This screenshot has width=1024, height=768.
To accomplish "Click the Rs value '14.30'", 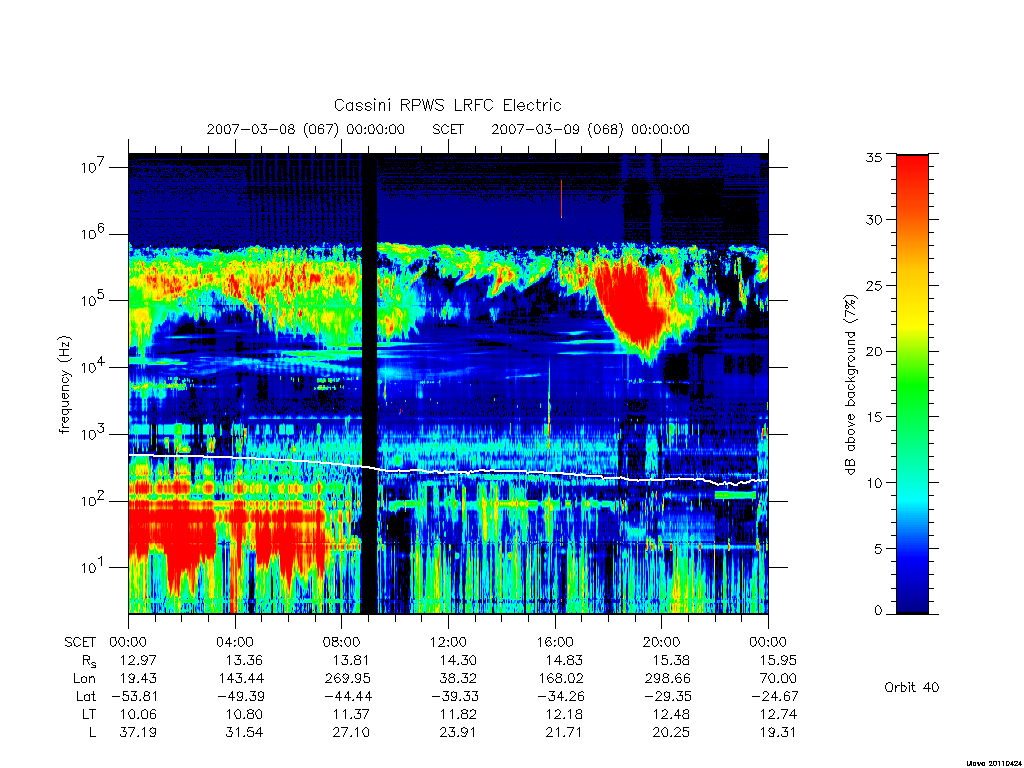I will [x=457, y=660].
